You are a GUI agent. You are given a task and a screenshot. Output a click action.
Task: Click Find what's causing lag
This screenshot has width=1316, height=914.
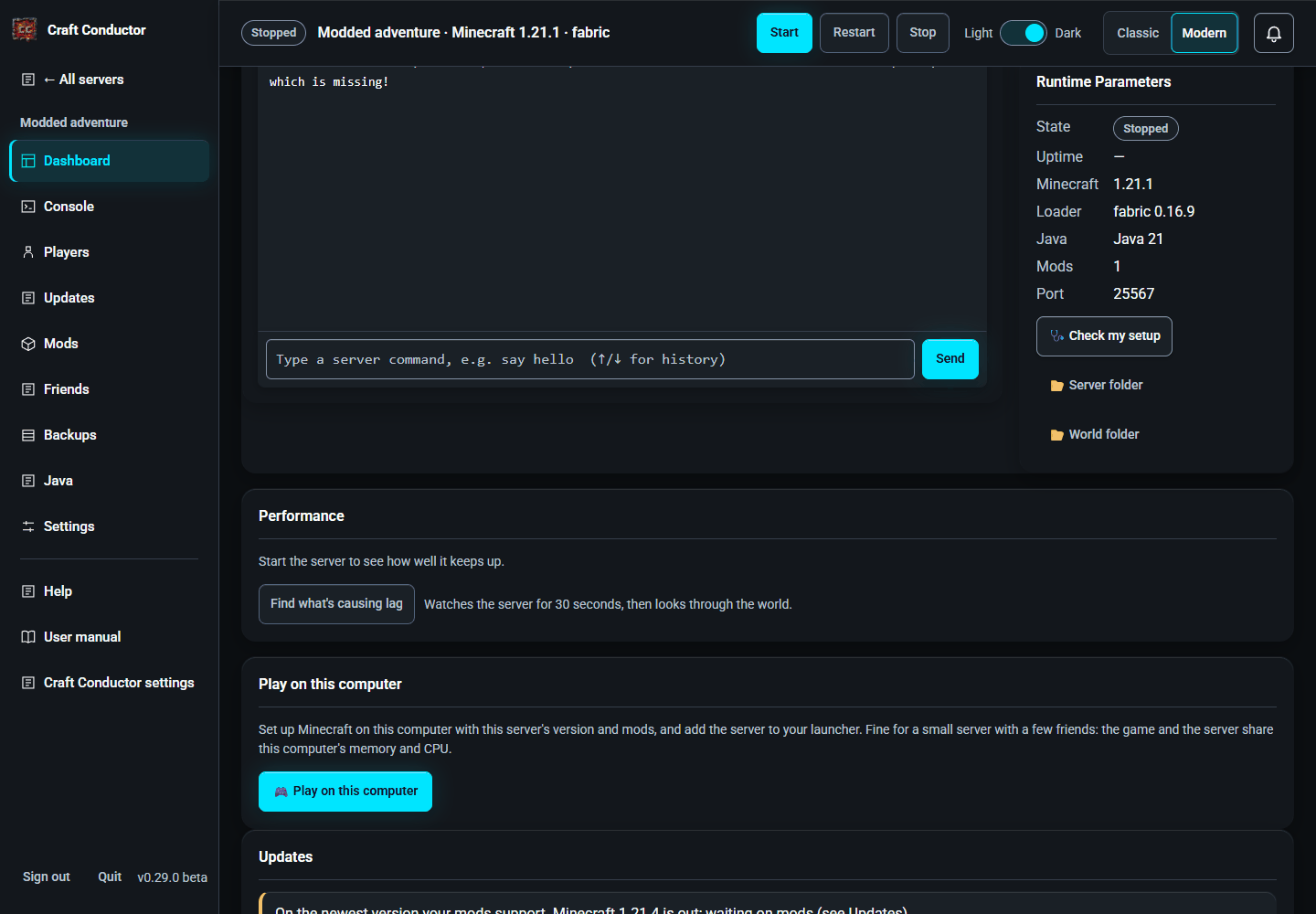(x=336, y=604)
